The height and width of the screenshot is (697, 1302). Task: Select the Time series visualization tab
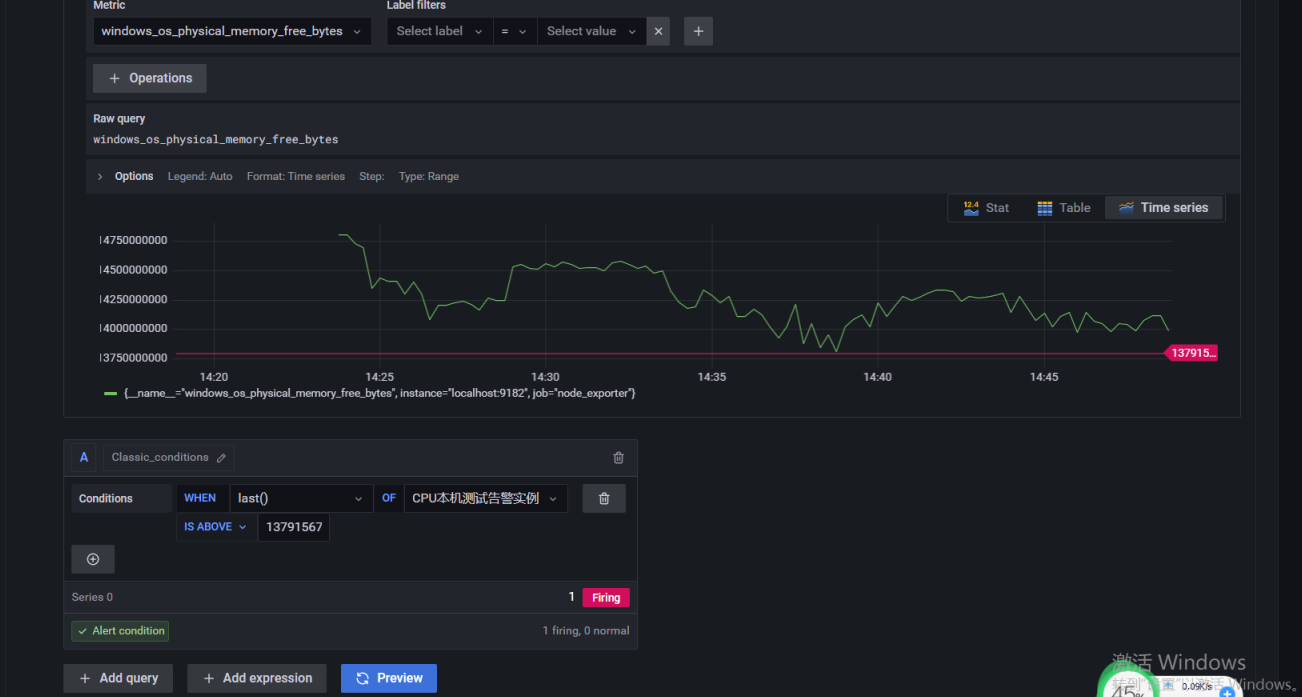[1164, 208]
